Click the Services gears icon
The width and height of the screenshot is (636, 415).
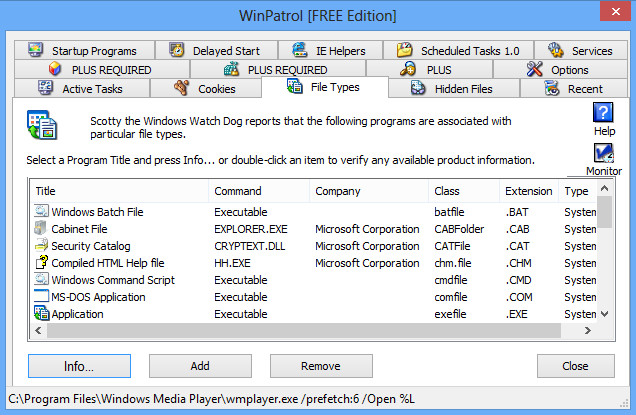tap(556, 50)
